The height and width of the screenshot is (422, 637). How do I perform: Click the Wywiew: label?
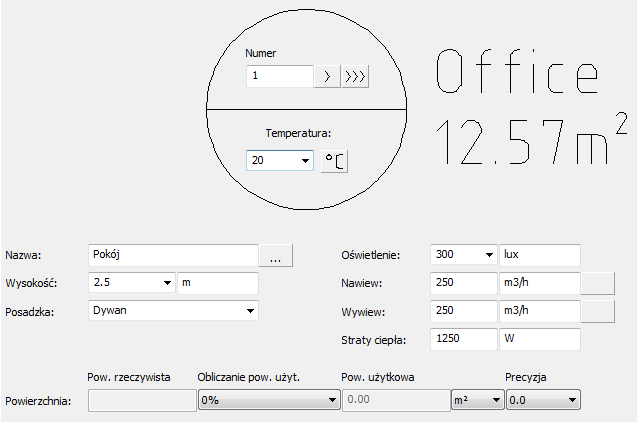[363, 312]
